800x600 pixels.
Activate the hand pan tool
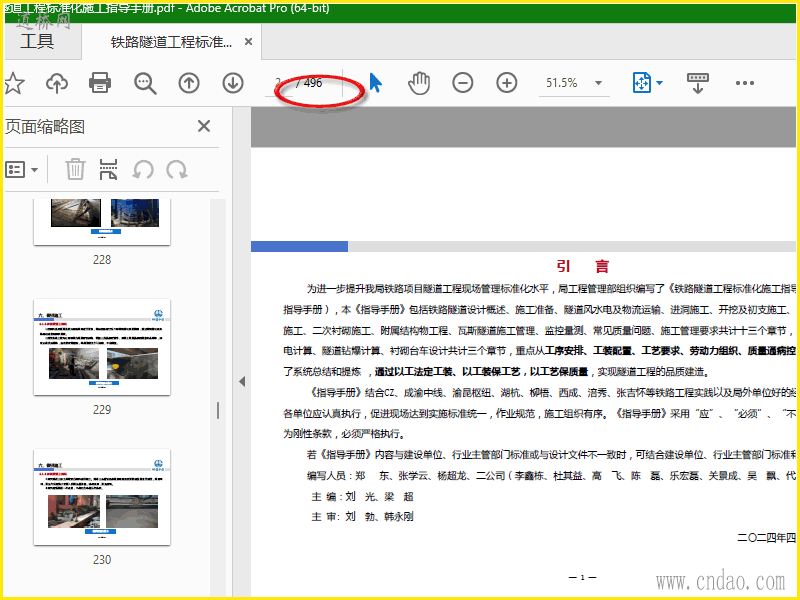(419, 83)
